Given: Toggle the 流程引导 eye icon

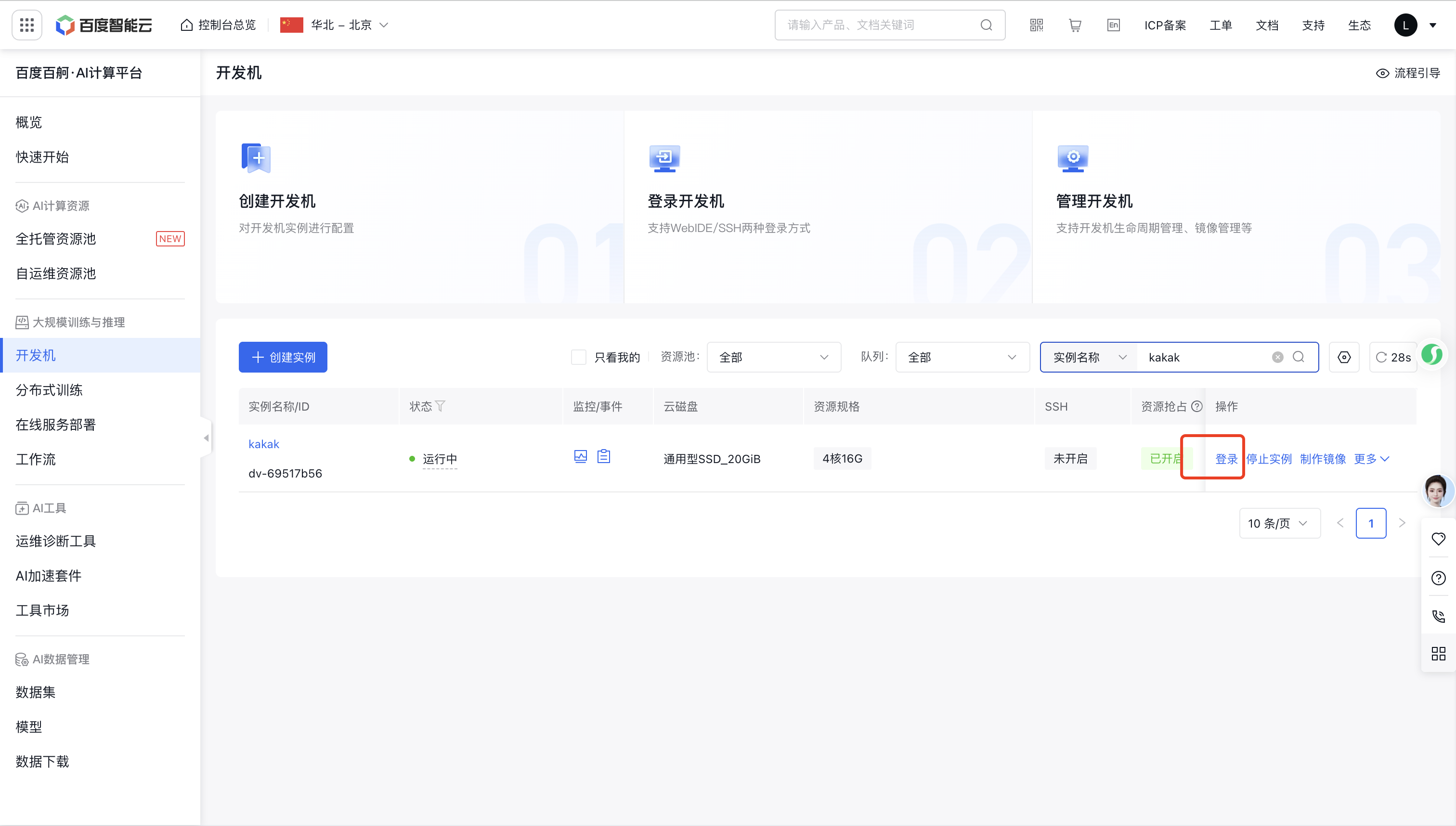Looking at the screenshot, I should 1382,73.
